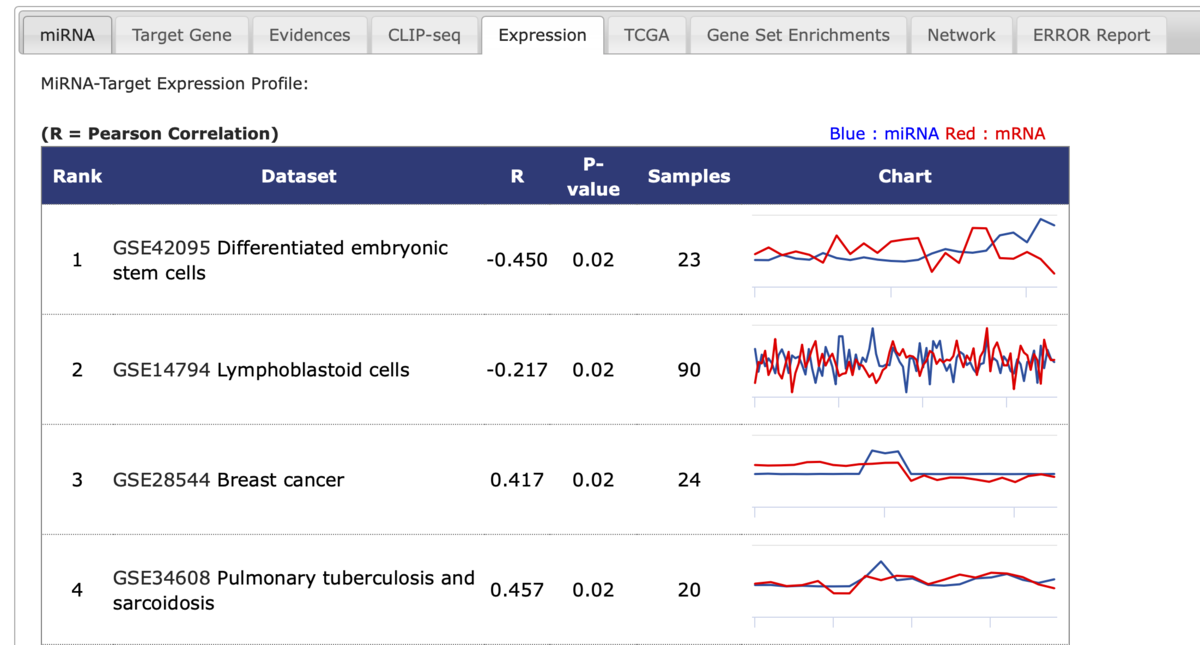Click the GSE28544 dataset link

point(162,480)
